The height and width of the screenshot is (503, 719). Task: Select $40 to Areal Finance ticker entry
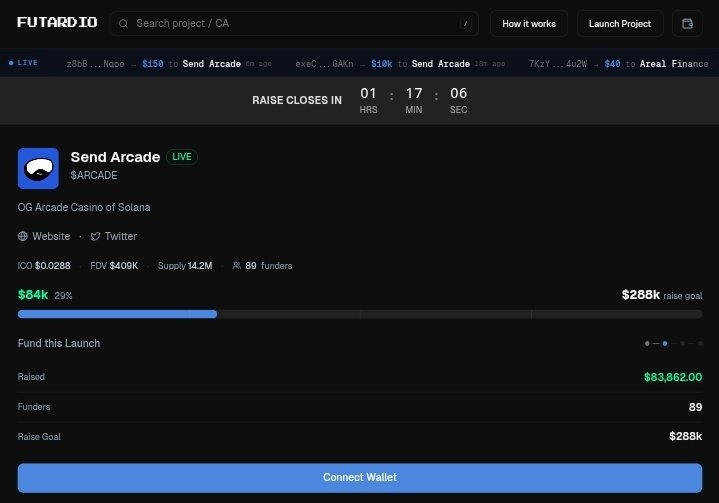coord(619,64)
